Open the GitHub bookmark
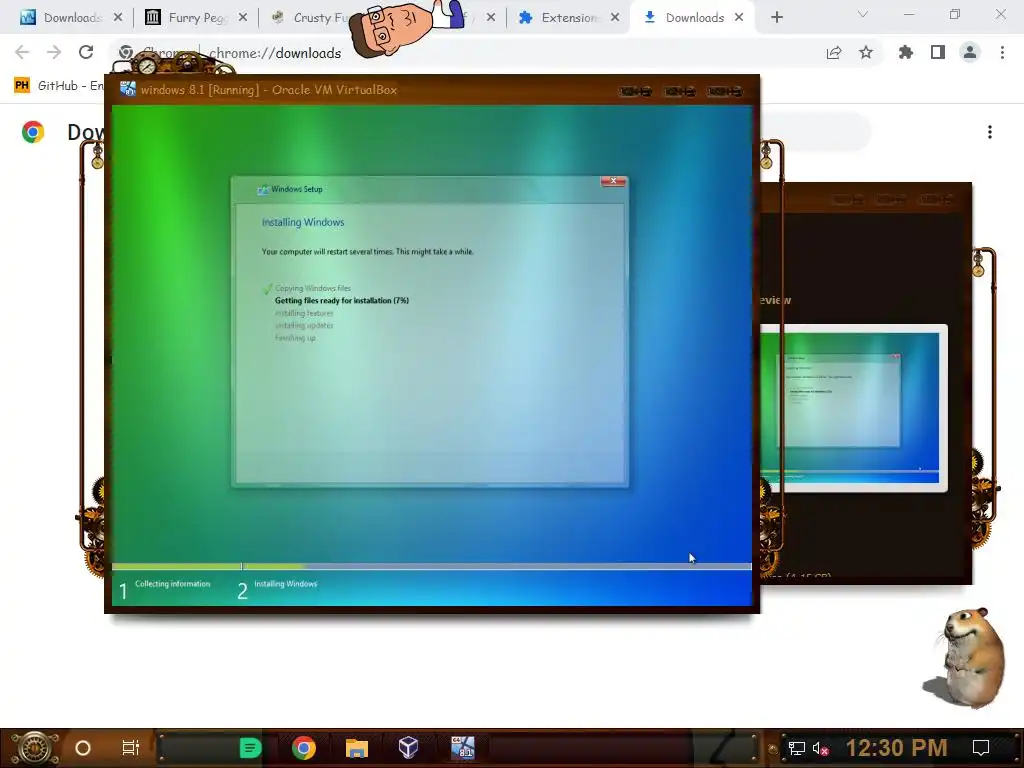The image size is (1024, 768). click(x=59, y=86)
